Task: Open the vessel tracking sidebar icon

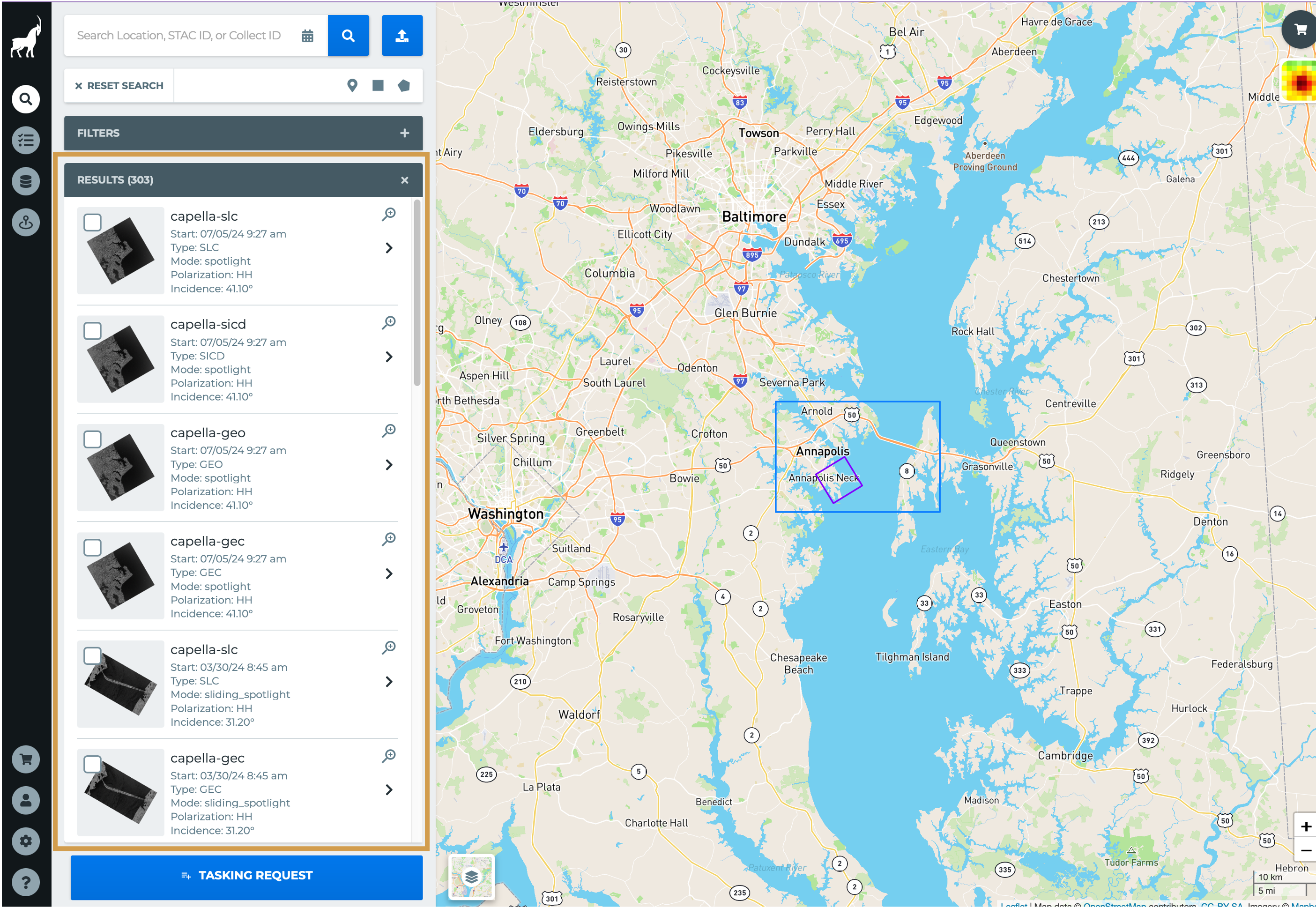Action: tap(26, 223)
